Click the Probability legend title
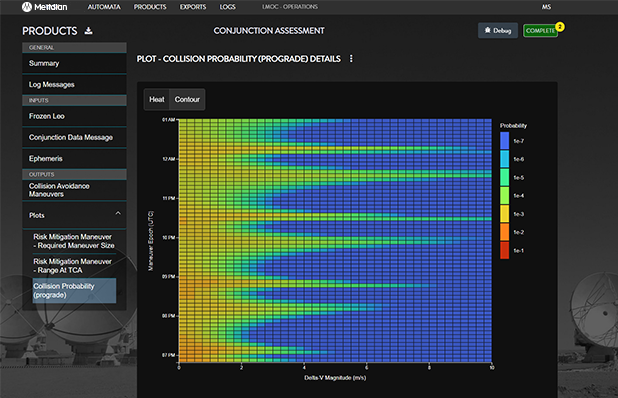 pos(513,126)
